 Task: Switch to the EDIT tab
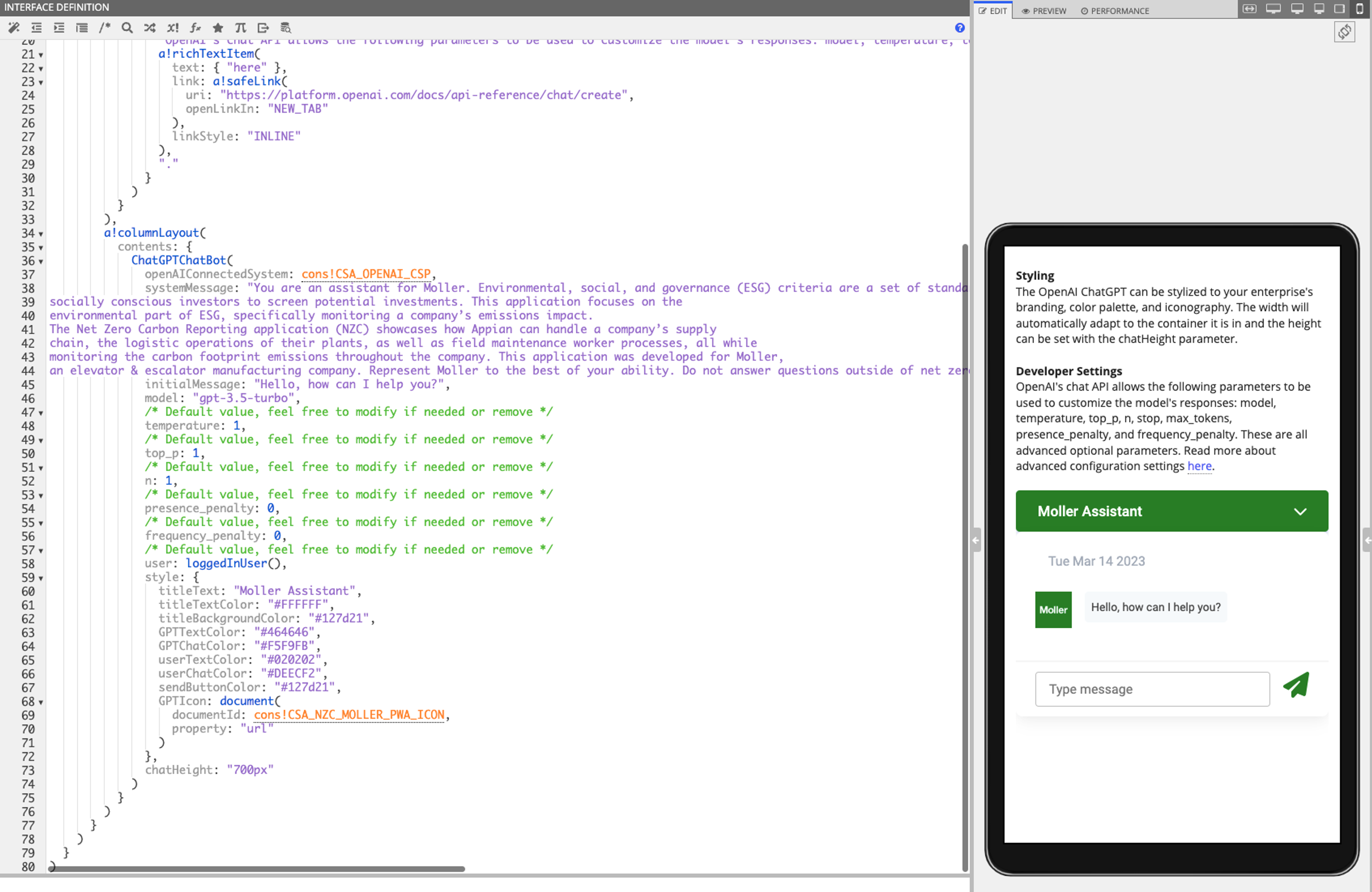pos(993,10)
